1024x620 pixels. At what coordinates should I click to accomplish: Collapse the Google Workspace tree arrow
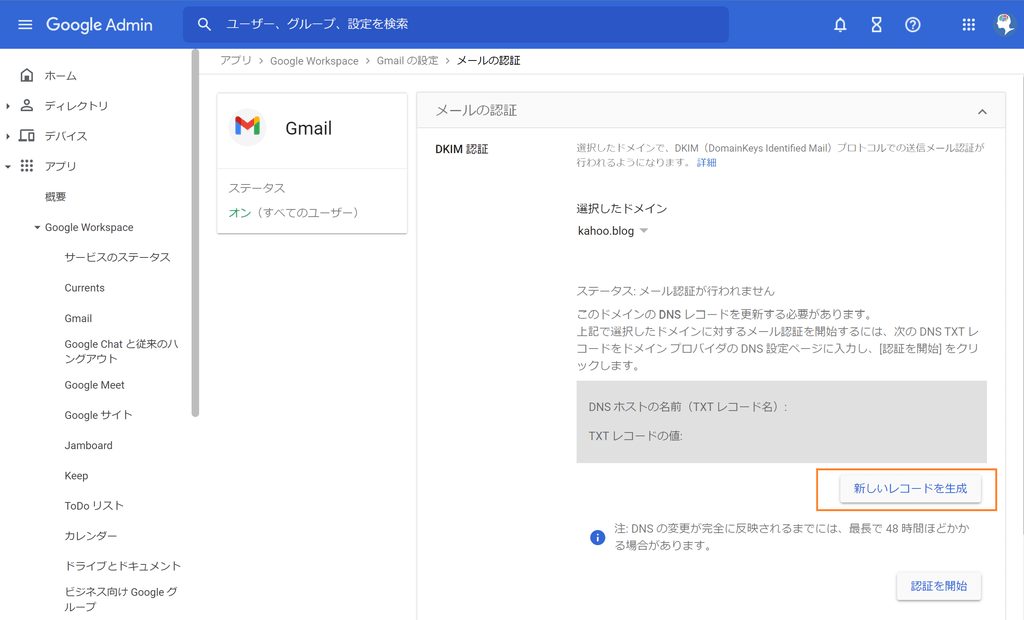coord(37,227)
